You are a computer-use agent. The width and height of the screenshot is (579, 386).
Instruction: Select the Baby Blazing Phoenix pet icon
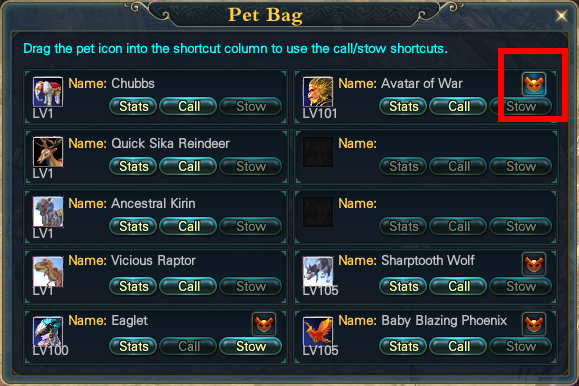pos(318,332)
